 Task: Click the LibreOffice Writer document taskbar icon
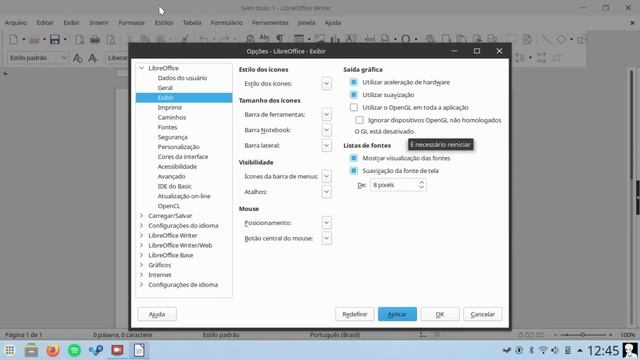139,351
